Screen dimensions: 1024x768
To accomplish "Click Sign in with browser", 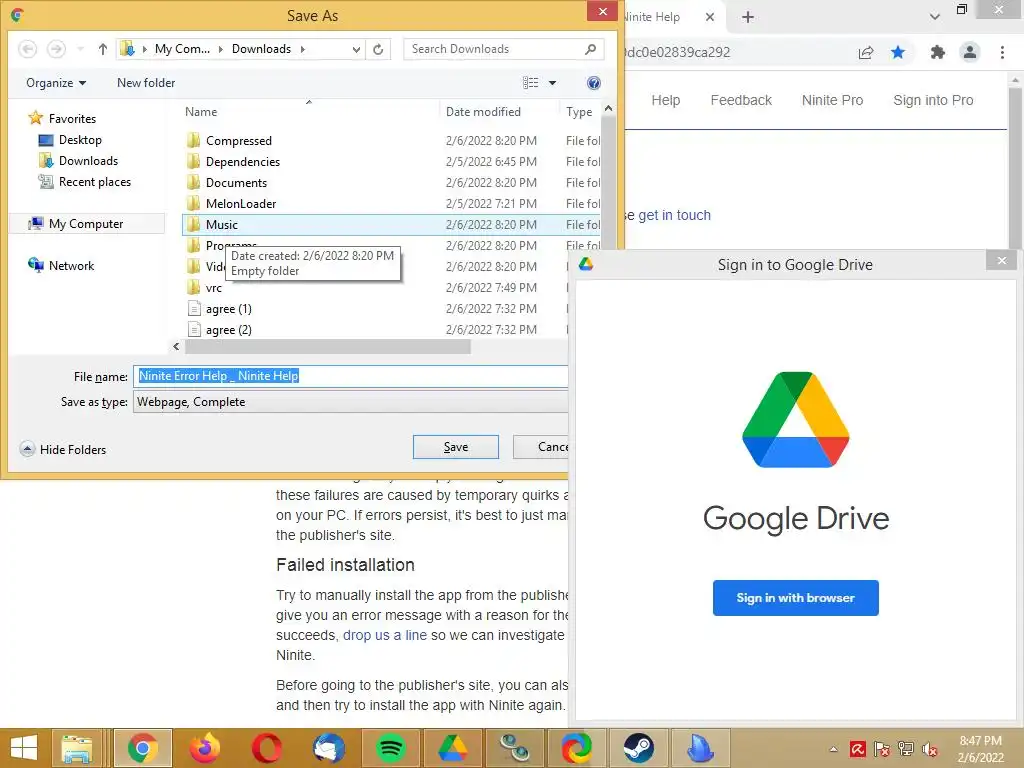I will tap(795, 598).
